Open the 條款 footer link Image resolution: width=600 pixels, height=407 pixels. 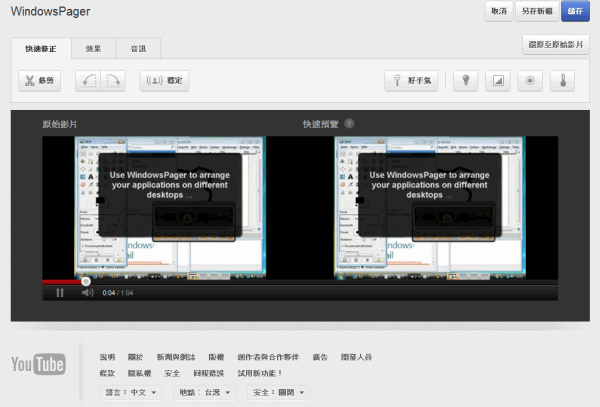(x=107, y=373)
